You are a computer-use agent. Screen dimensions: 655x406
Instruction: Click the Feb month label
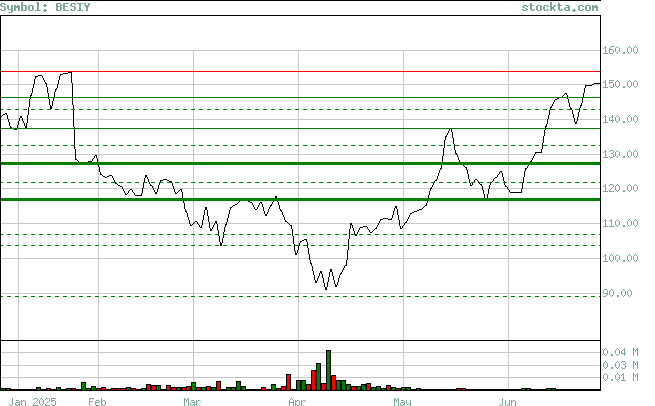tap(97, 401)
